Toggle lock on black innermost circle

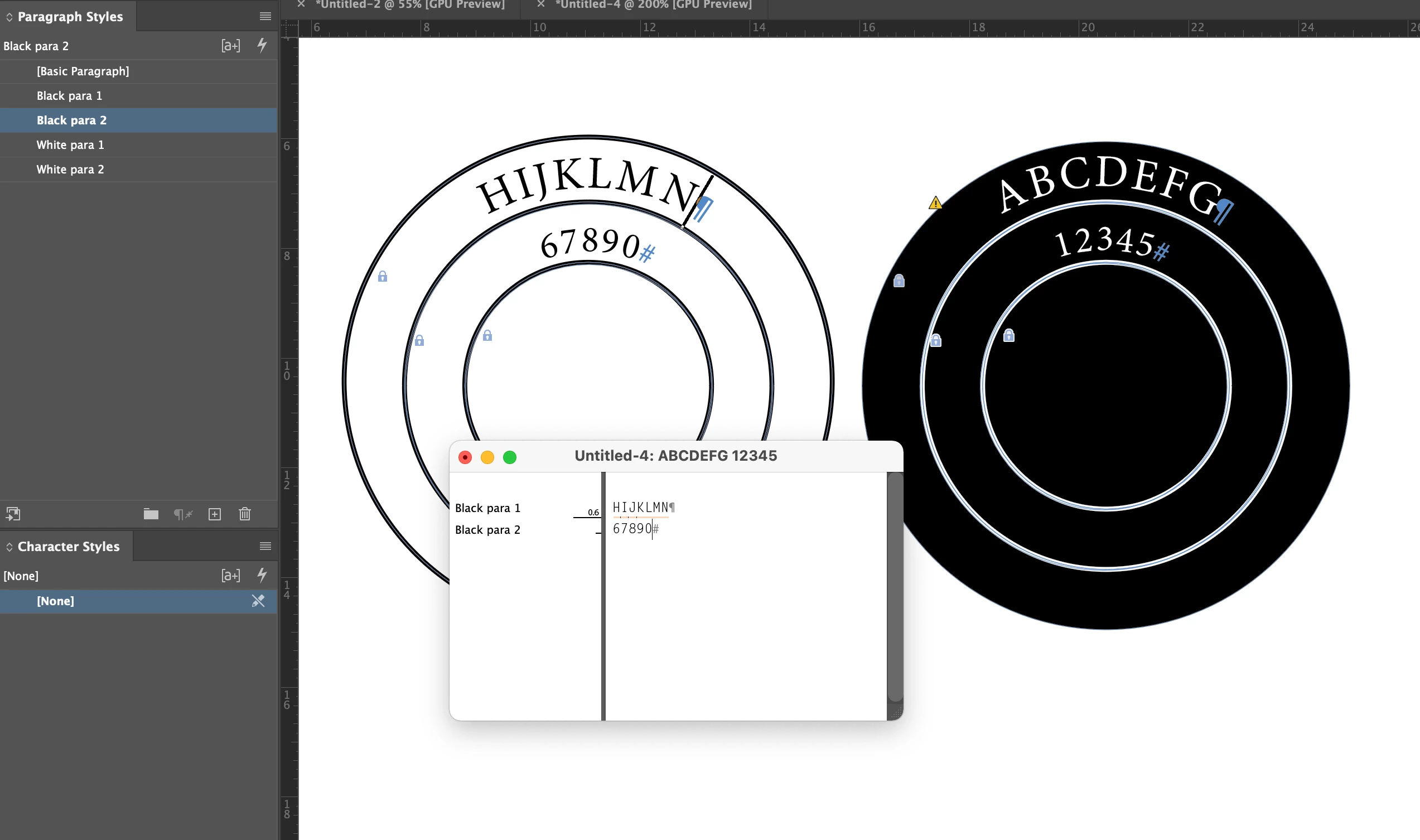(x=1008, y=336)
